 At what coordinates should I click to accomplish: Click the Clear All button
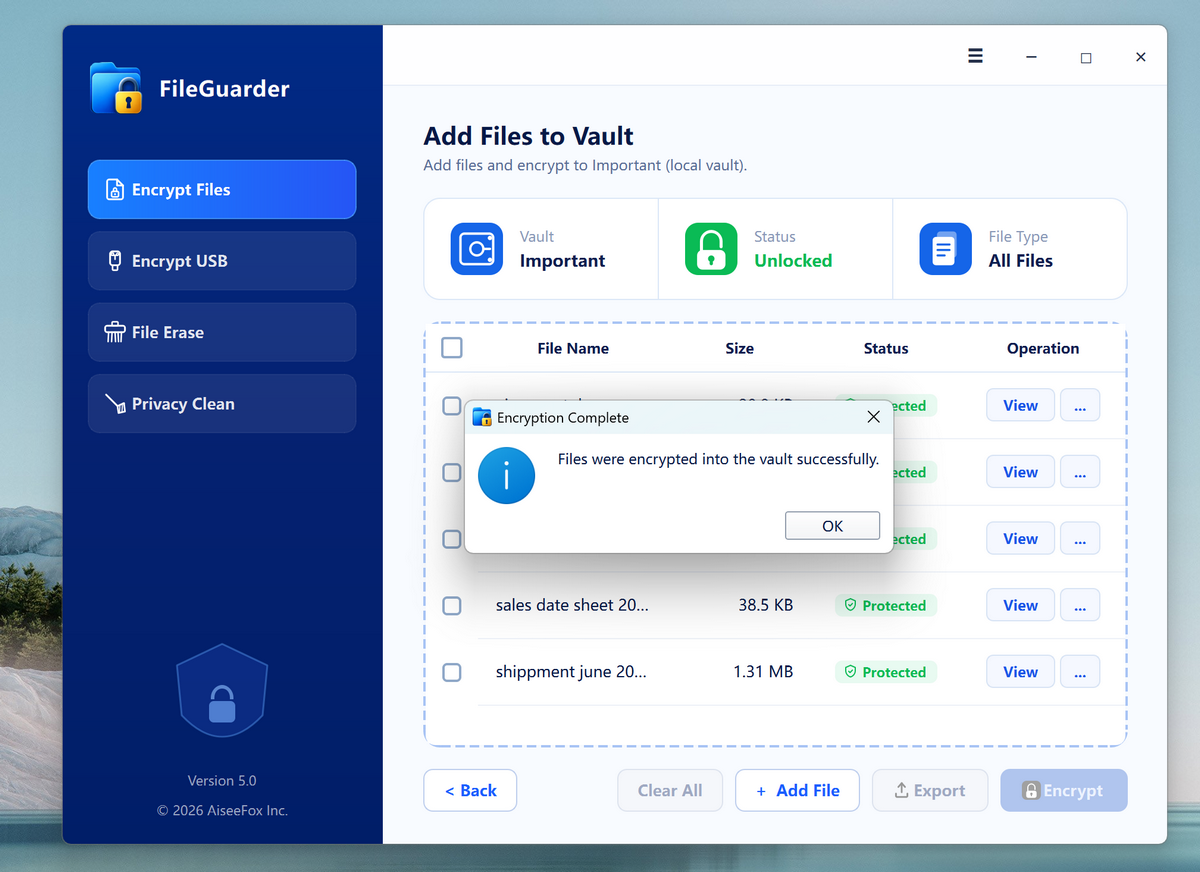pos(670,790)
